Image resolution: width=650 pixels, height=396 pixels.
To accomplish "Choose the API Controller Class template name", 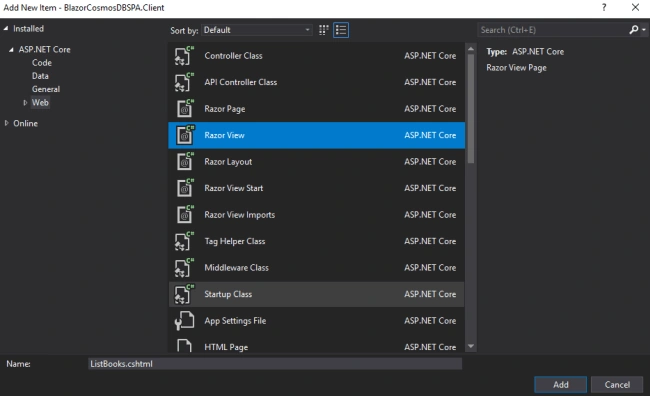I will [240, 82].
